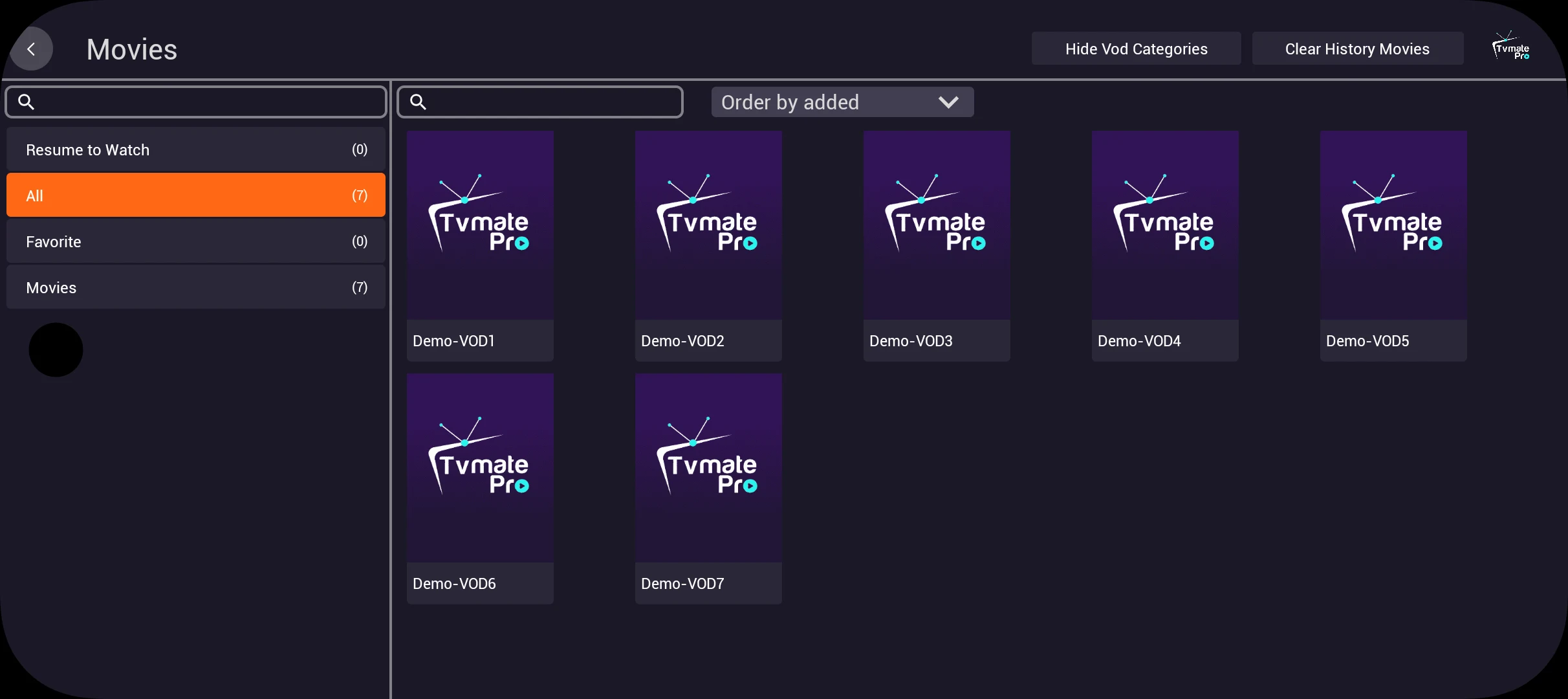Image resolution: width=1568 pixels, height=699 pixels.
Task: Open the Favorite category
Action: click(196, 241)
